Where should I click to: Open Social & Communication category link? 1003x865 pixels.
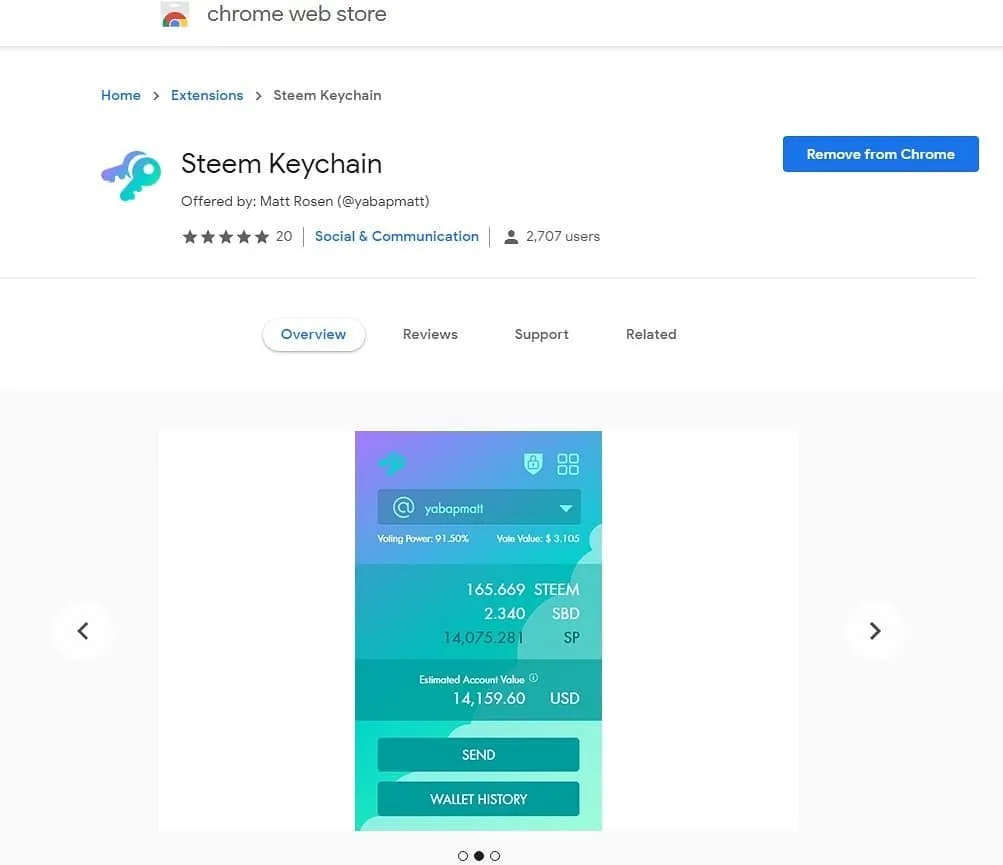[397, 236]
